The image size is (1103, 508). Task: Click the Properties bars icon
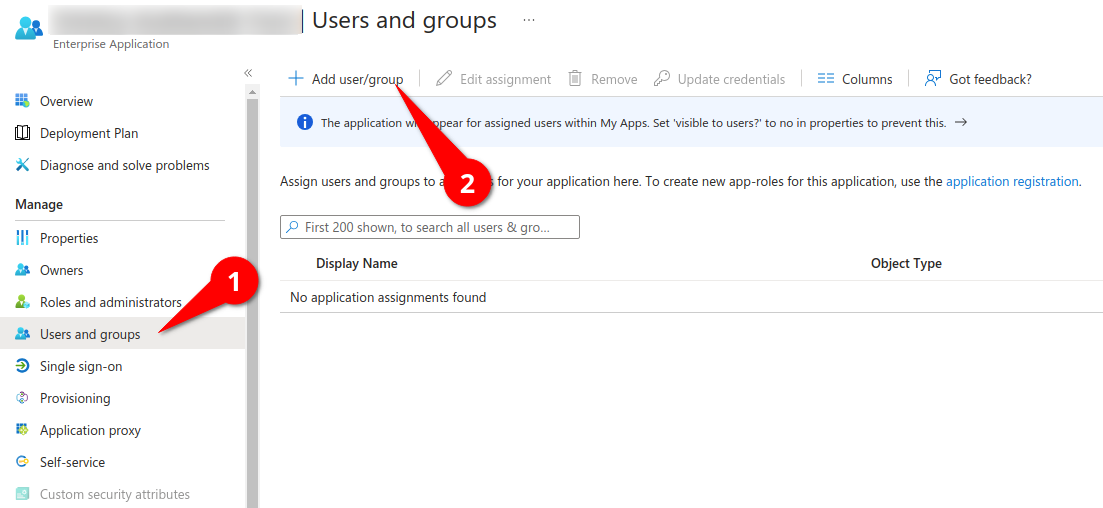coord(22,238)
